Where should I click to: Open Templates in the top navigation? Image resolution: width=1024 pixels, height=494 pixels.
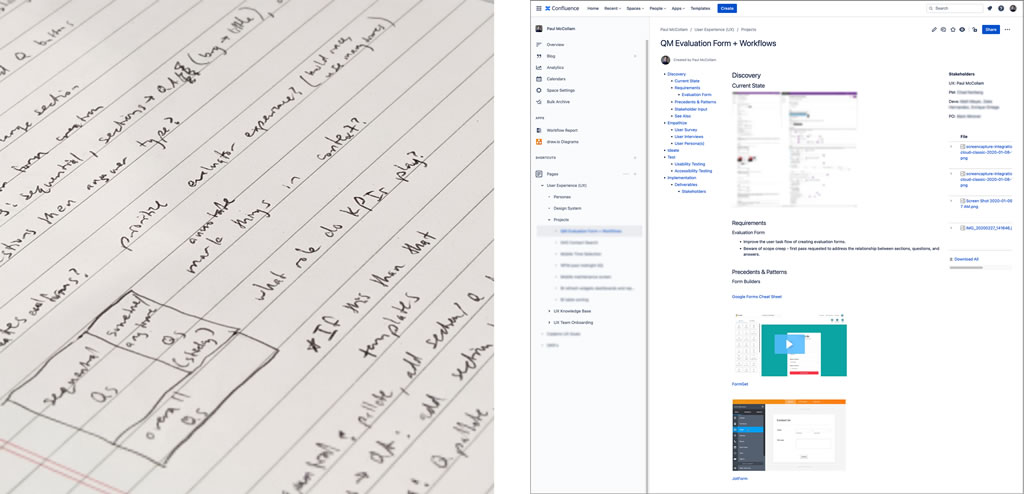700,8
